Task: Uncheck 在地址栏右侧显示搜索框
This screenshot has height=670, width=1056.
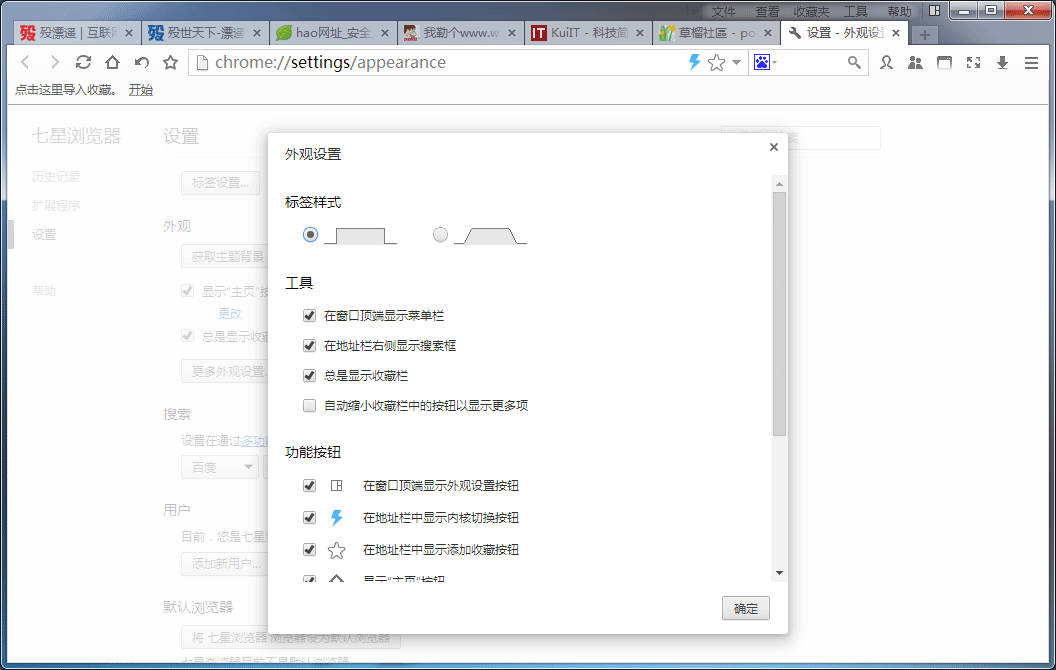Action: click(x=309, y=345)
